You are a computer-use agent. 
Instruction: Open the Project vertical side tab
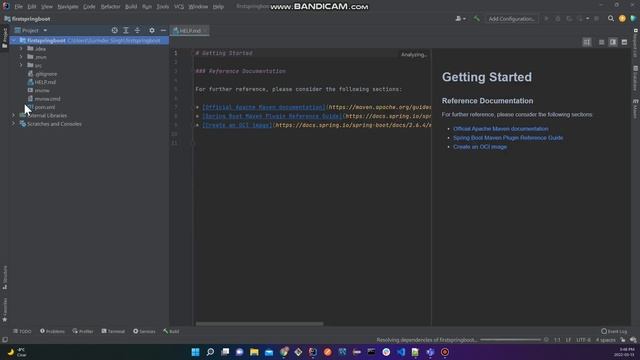click(4, 38)
